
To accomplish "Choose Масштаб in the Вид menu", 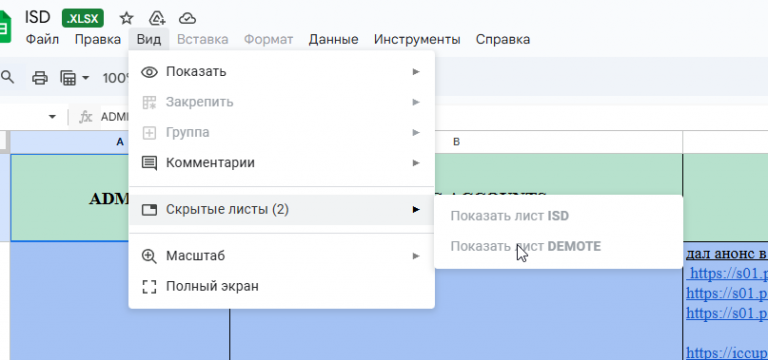I will pos(282,256).
